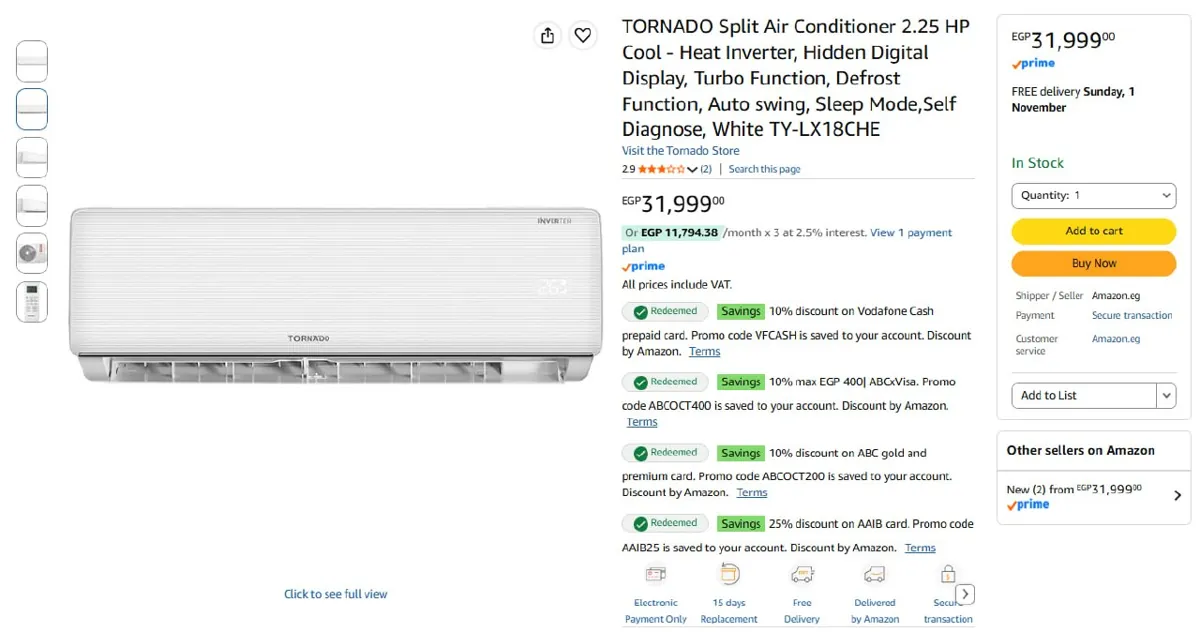Open Terms link for AAIB25 promo

[920, 548]
